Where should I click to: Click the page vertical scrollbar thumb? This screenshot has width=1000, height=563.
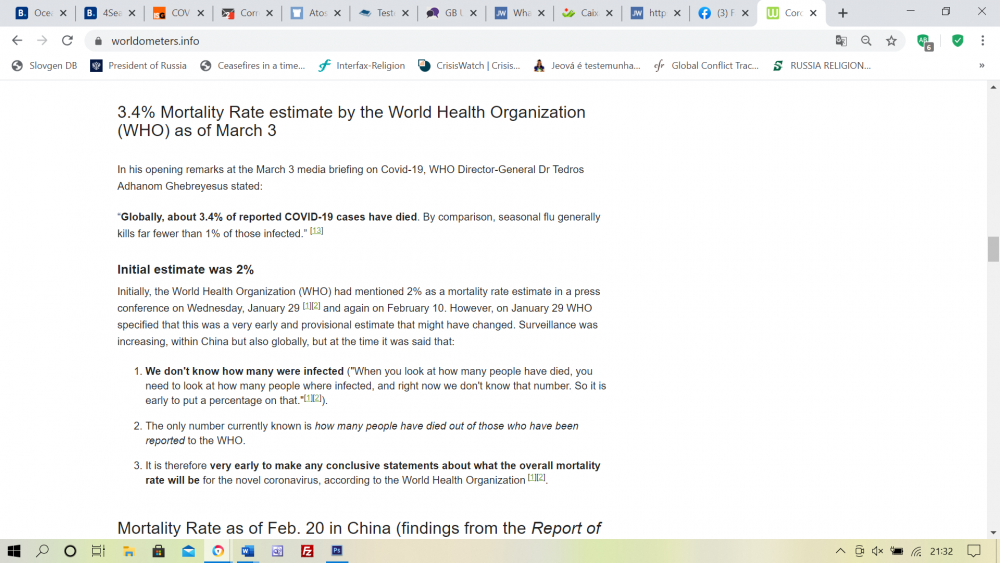pyautogui.click(x=993, y=248)
